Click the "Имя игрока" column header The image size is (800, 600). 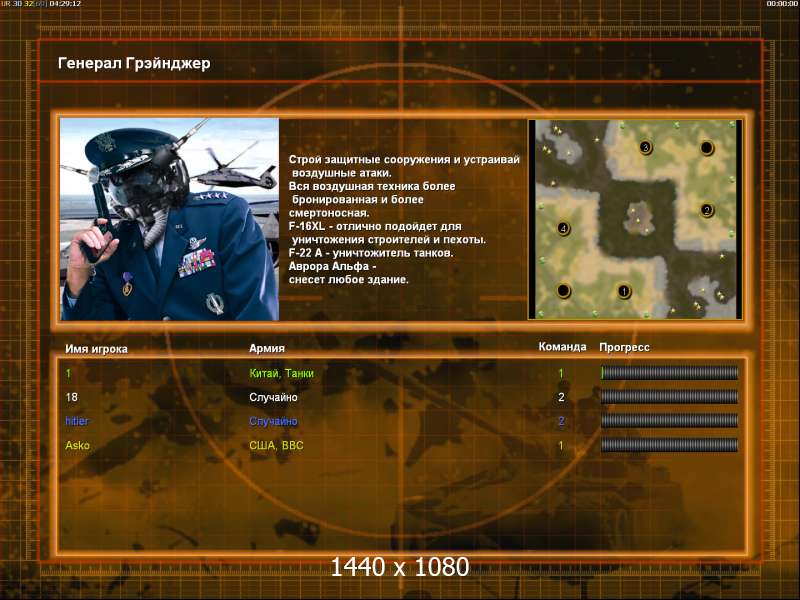96,349
